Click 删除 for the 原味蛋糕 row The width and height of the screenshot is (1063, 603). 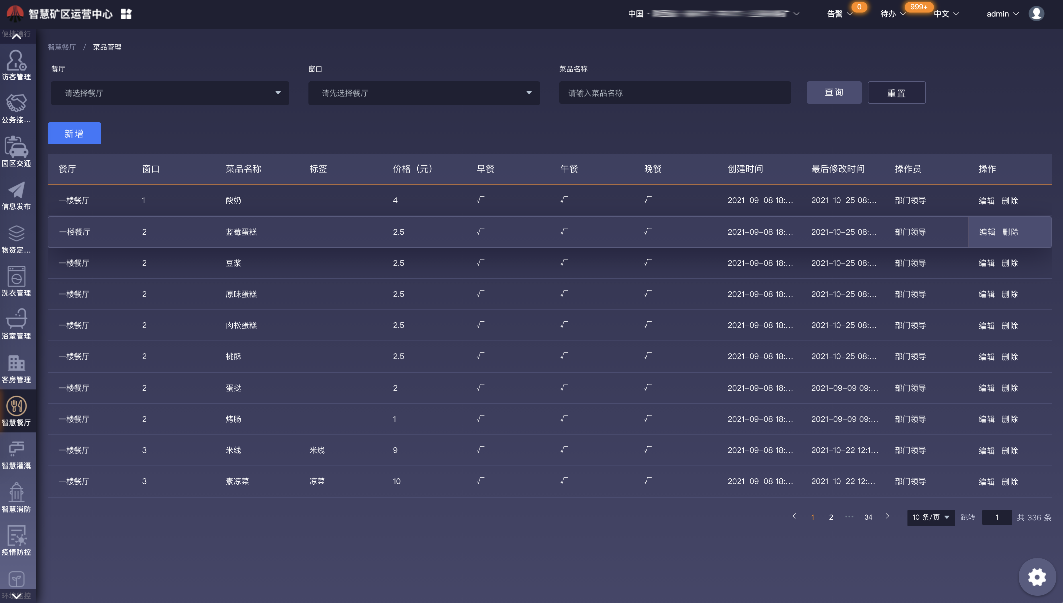click(x=1009, y=294)
